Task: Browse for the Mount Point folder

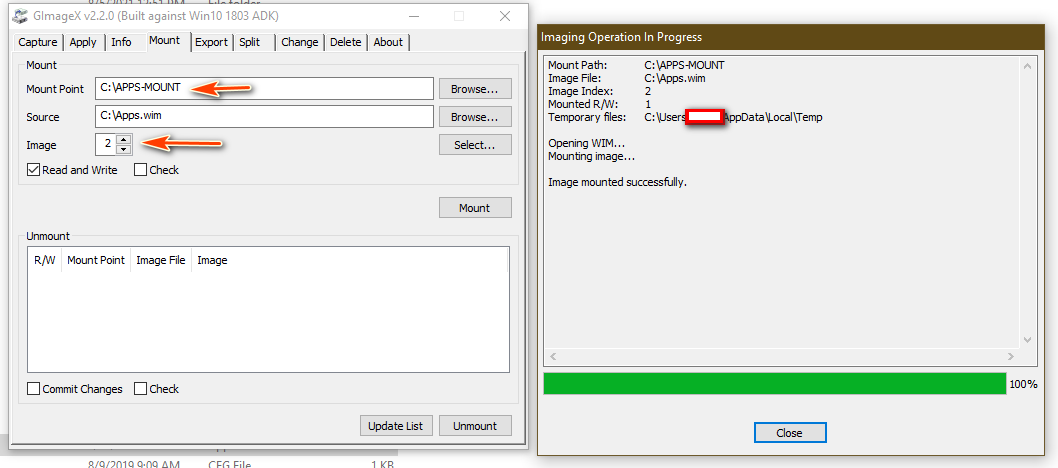Action: pos(475,89)
